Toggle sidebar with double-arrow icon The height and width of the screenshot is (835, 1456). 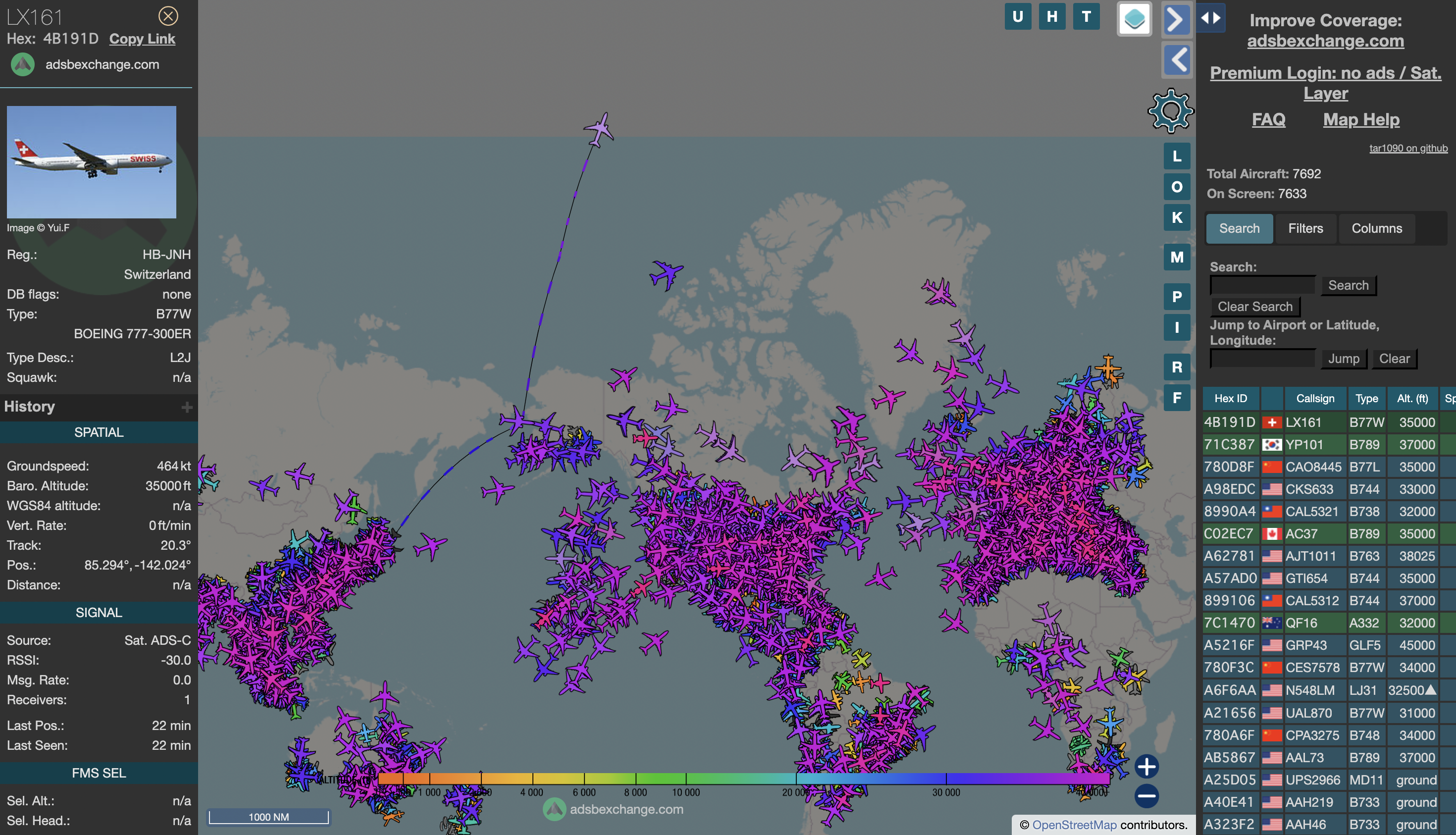pyautogui.click(x=1210, y=18)
